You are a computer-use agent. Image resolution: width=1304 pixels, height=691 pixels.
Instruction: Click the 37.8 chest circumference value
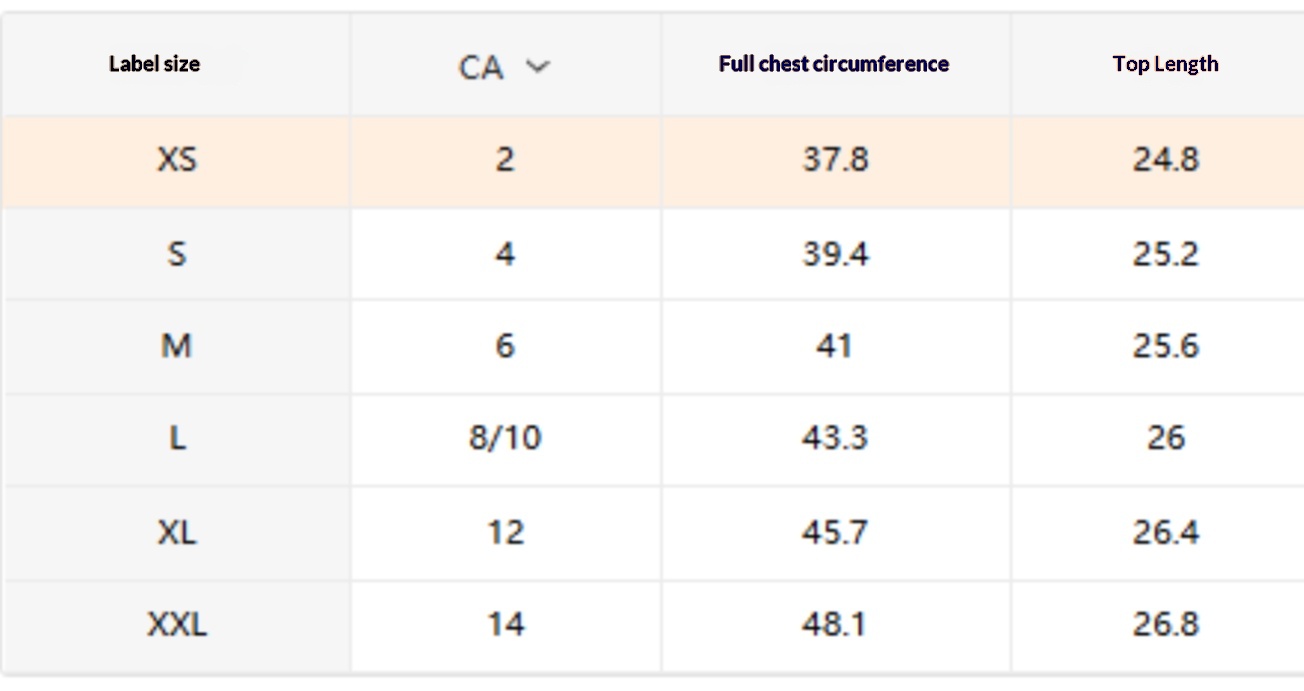point(835,160)
